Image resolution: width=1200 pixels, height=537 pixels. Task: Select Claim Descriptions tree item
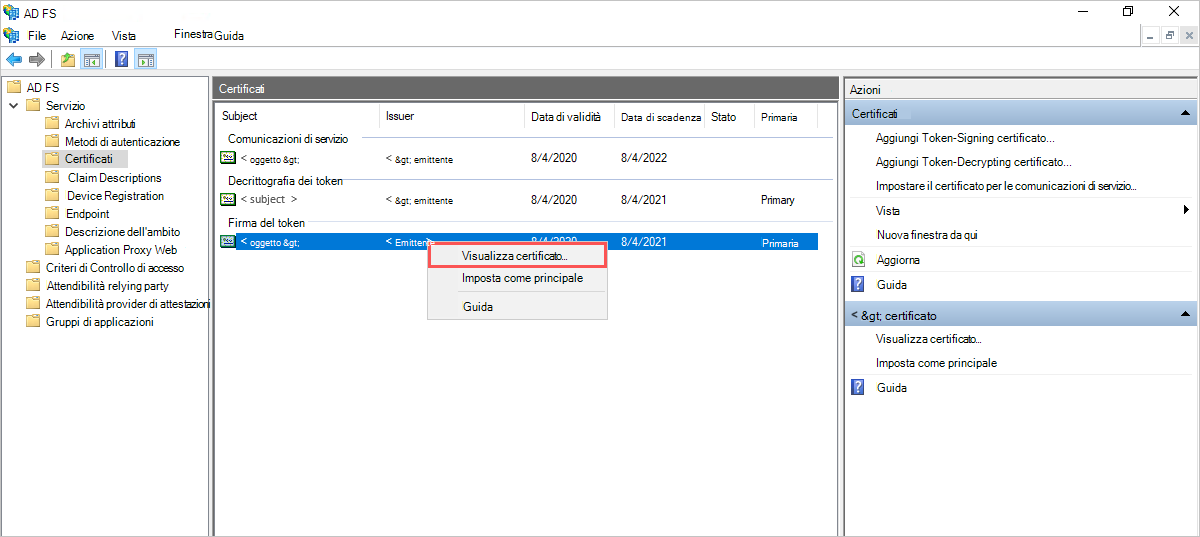point(114,178)
